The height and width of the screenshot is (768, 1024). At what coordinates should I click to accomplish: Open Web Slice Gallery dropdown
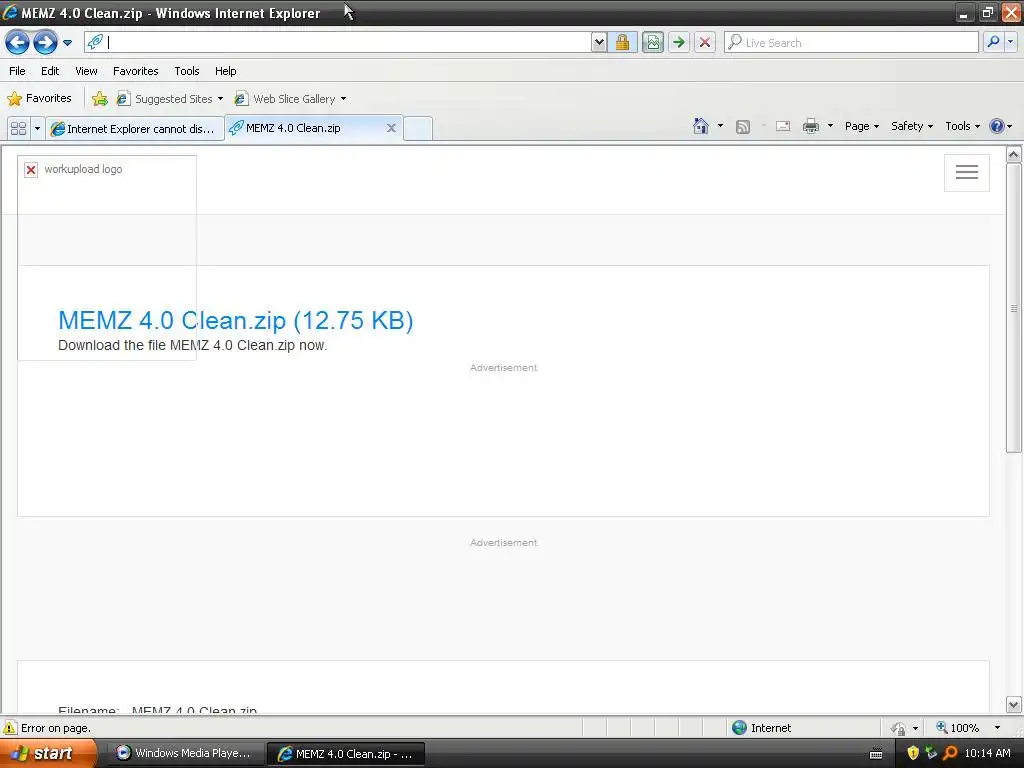coord(291,99)
